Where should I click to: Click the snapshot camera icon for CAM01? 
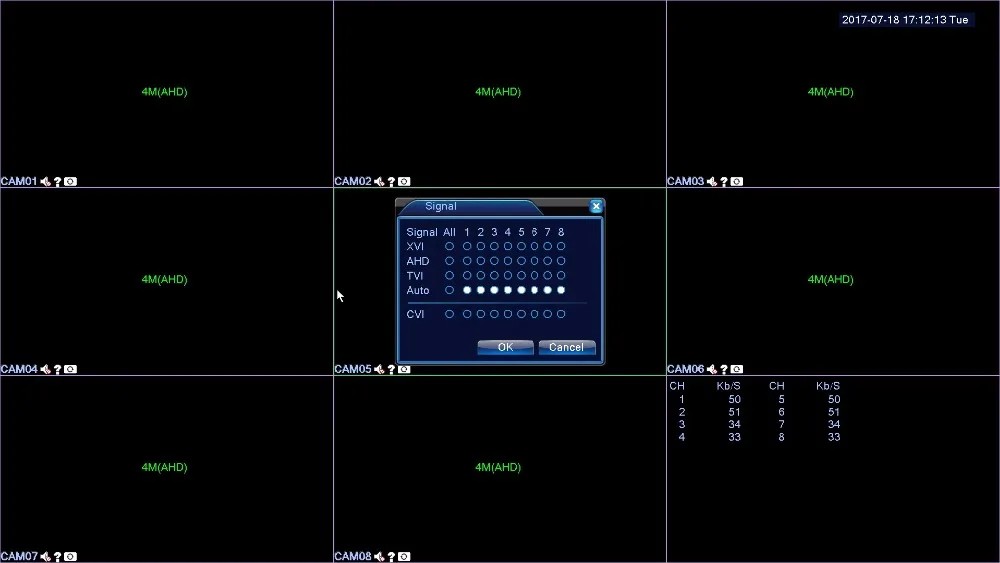pos(70,182)
